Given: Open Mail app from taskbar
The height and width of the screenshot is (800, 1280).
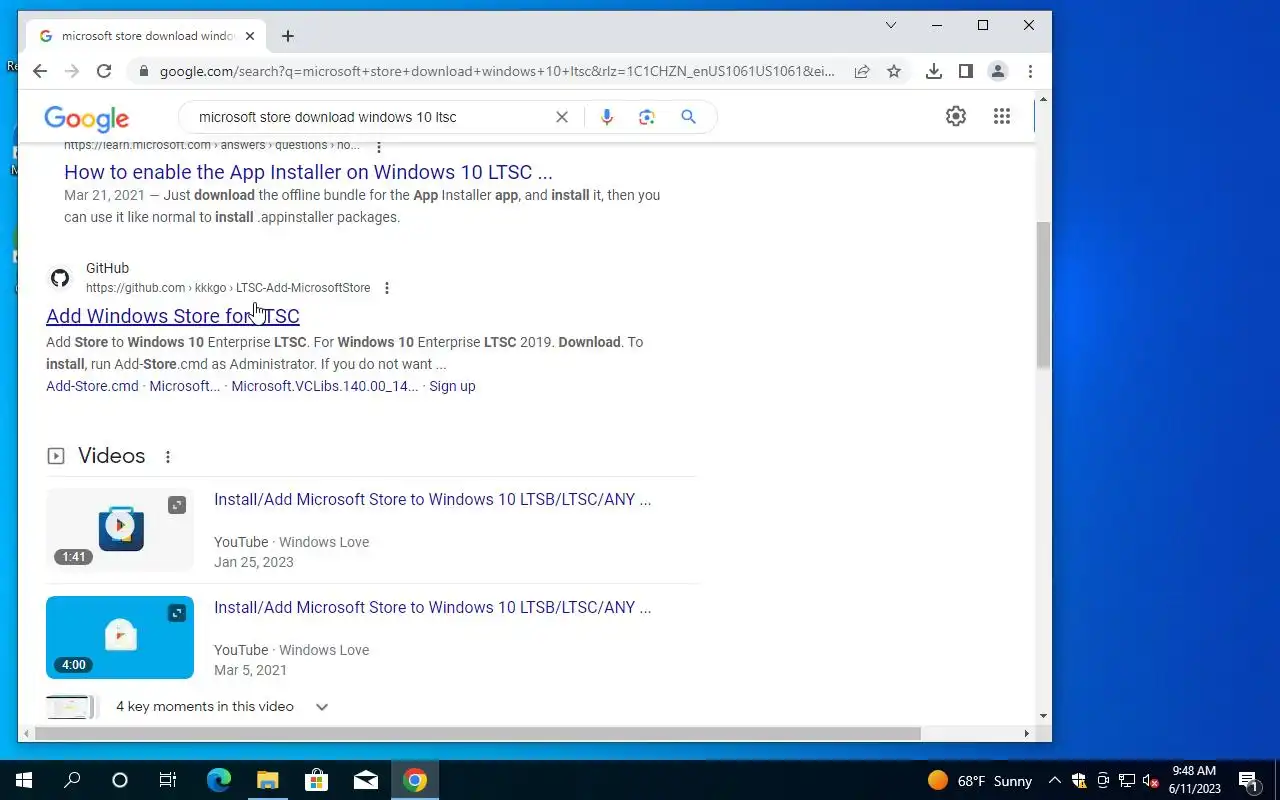Looking at the screenshot, I should (x=366, y=781).
